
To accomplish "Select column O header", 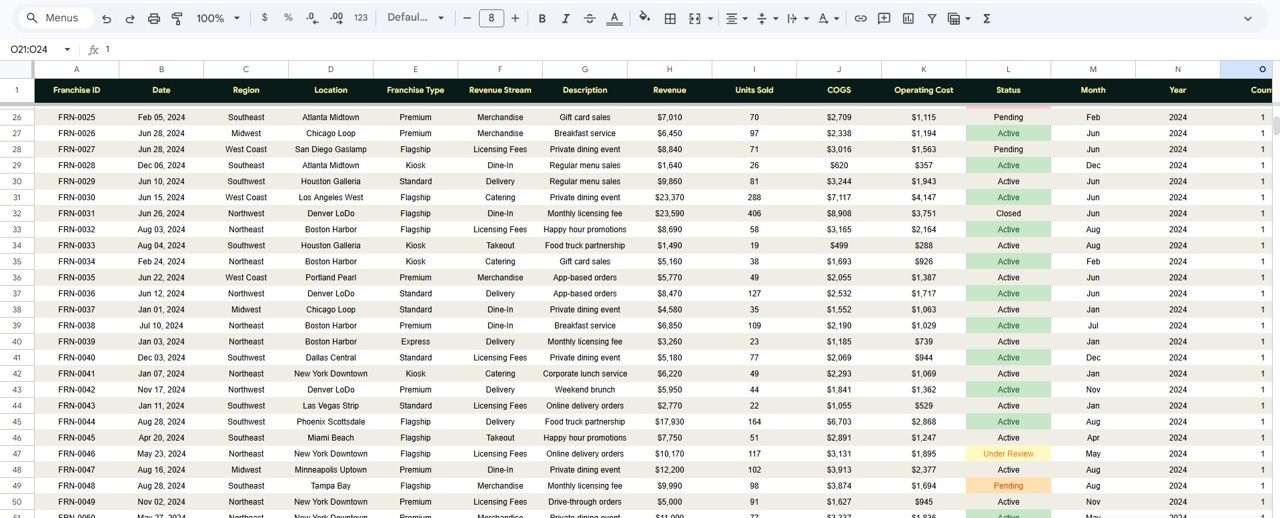I will click(1250, 69).
